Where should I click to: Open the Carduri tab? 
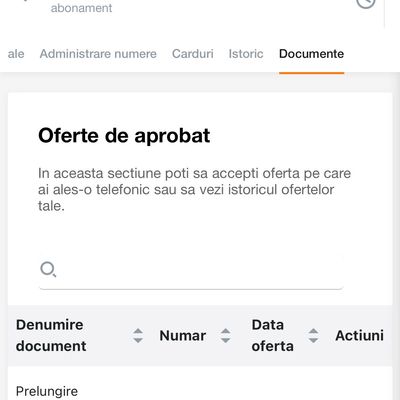(193, 54)
